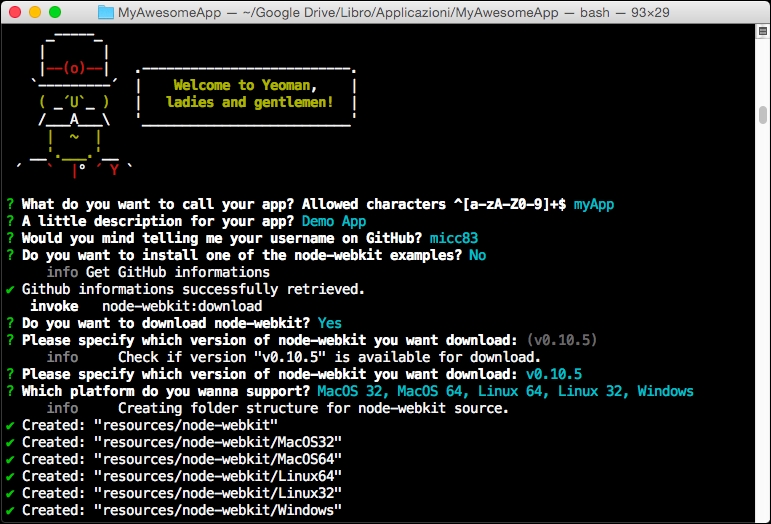Image resolution: width=771 pixels, height=524 pixels.
Task: Click the description answer 'Demo App'
Action: pos(334,222)
